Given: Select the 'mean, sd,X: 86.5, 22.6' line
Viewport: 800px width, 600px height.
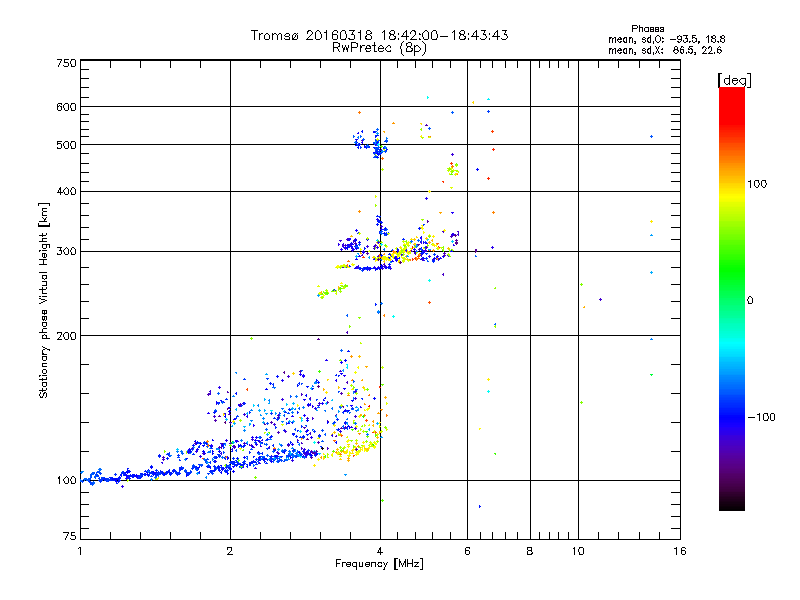Looking at the screenshot, I should click(665, 51).
